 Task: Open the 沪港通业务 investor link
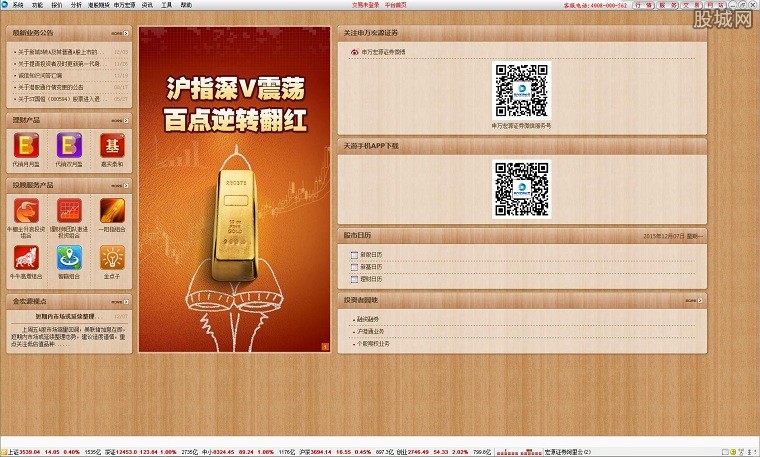click(x=370, y=331)
